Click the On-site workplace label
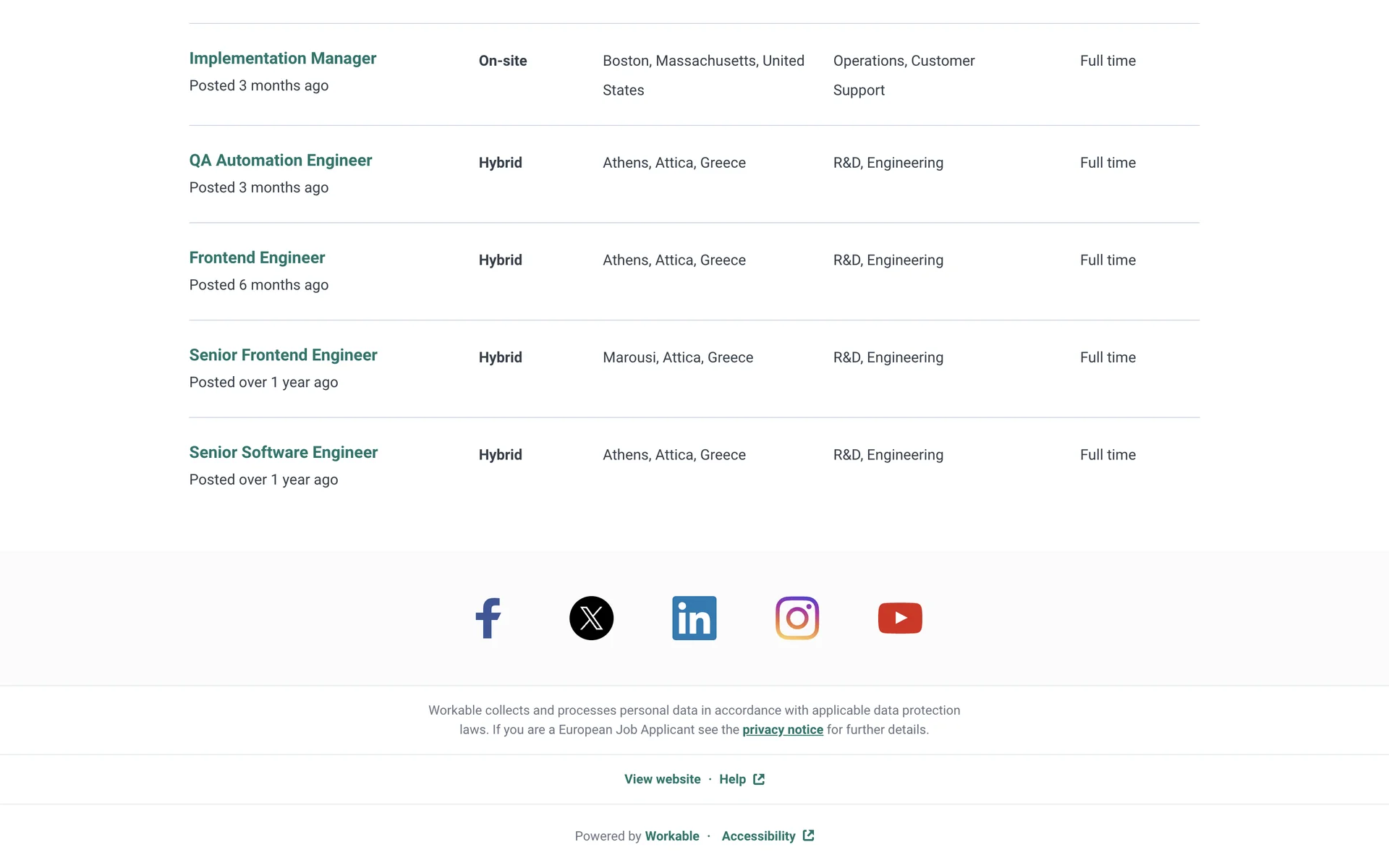1389x868 pixels. click(502, 61)
